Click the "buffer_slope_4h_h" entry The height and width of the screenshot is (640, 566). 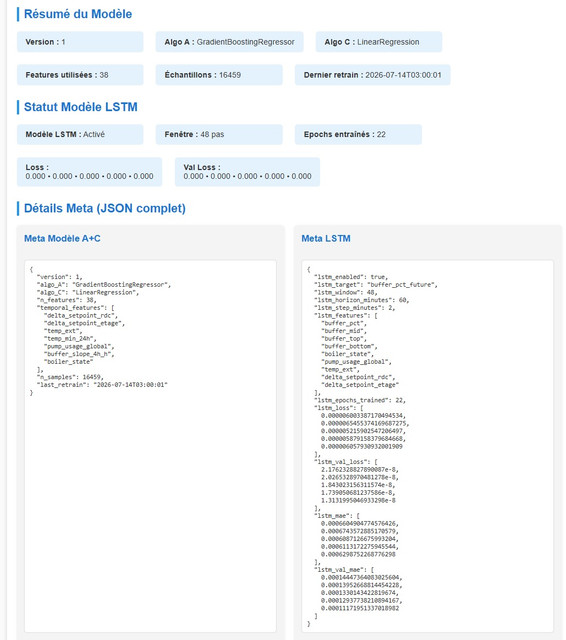point(79,354)
